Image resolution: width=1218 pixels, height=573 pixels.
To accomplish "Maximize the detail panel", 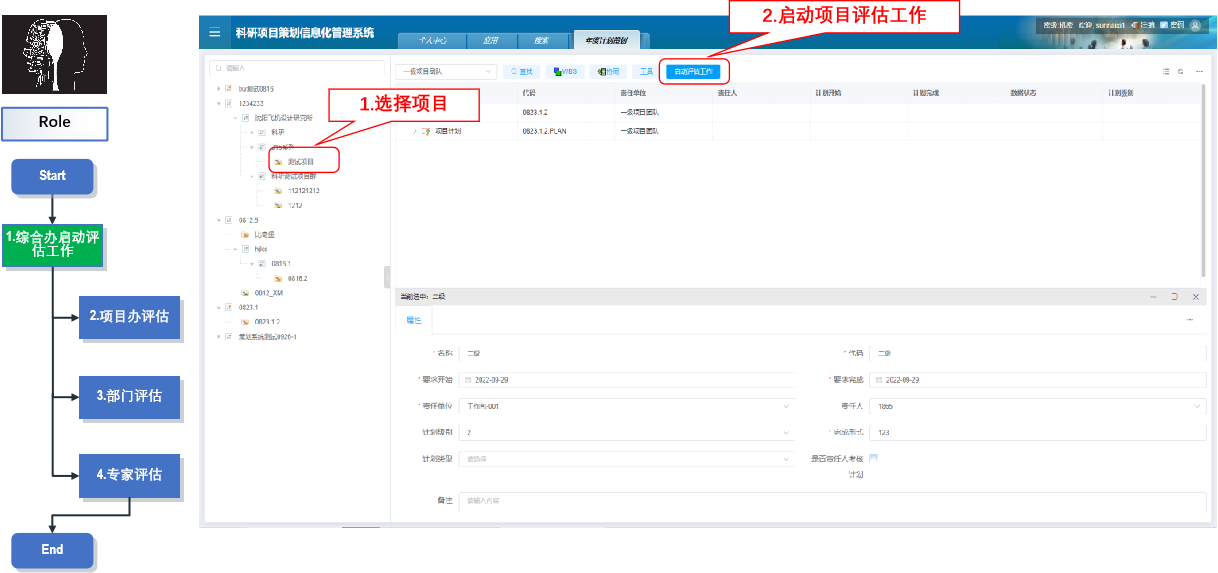I will tap(1175, 297).
